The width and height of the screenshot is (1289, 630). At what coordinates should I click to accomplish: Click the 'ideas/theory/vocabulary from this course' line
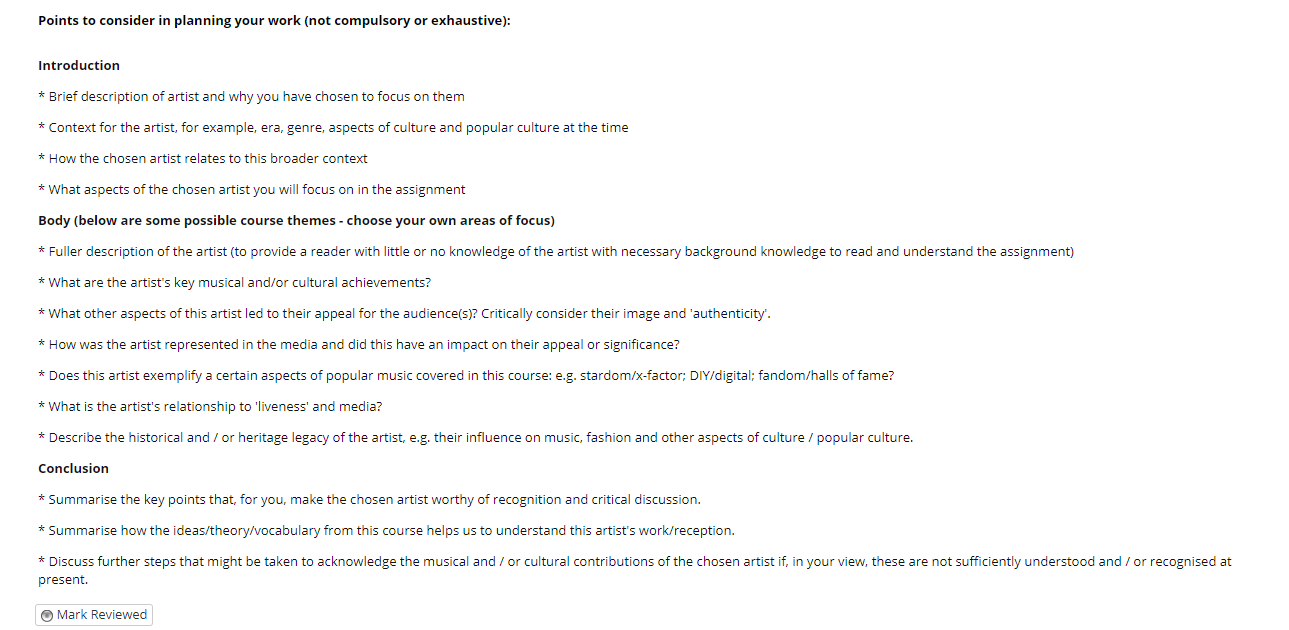click(386, 531)
